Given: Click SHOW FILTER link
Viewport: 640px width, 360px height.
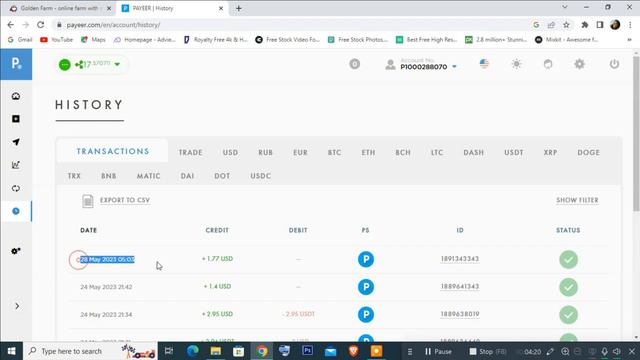Looking at the screenshot, I should (x=577, y=200).
